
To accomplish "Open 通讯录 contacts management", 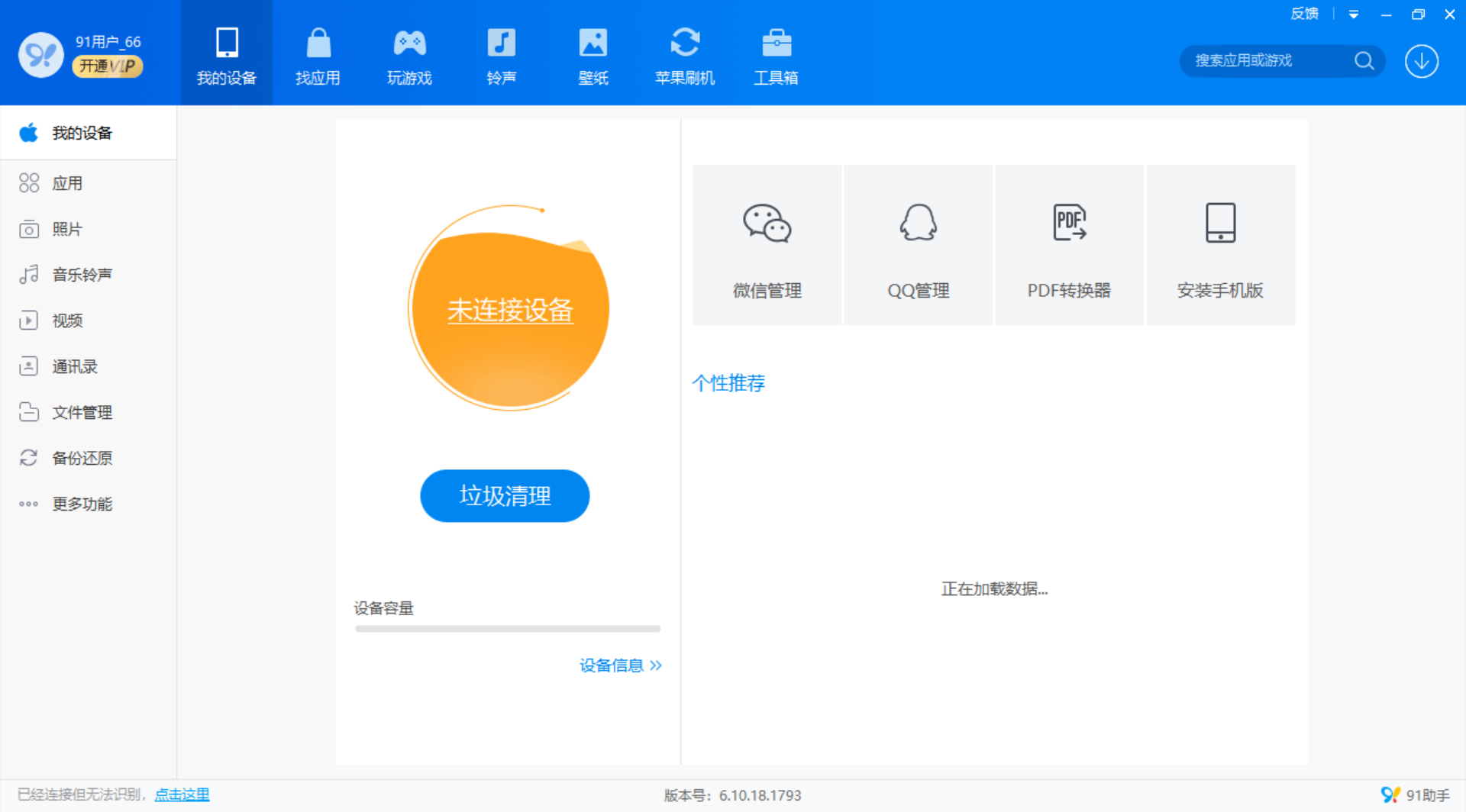I will pos(74,366).
